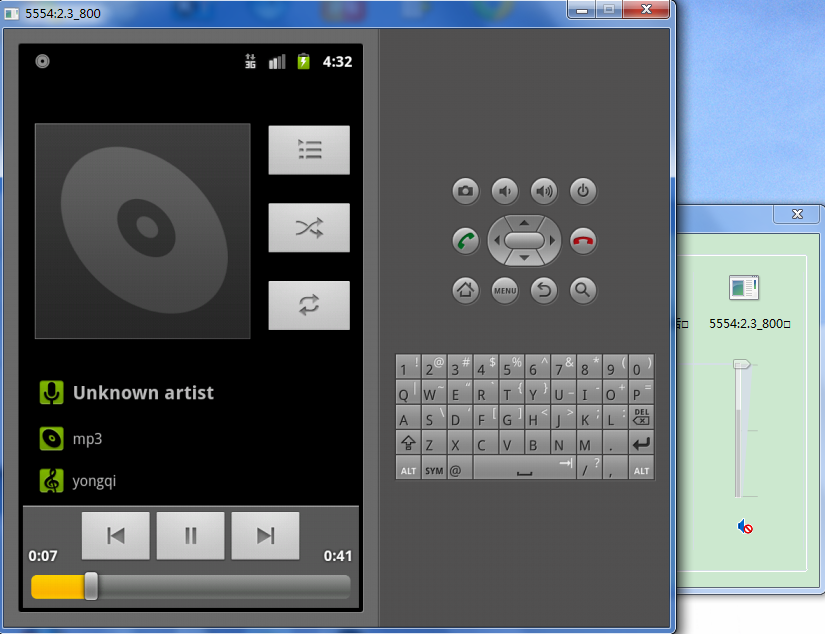Pause the playing song

coord(190,536)
